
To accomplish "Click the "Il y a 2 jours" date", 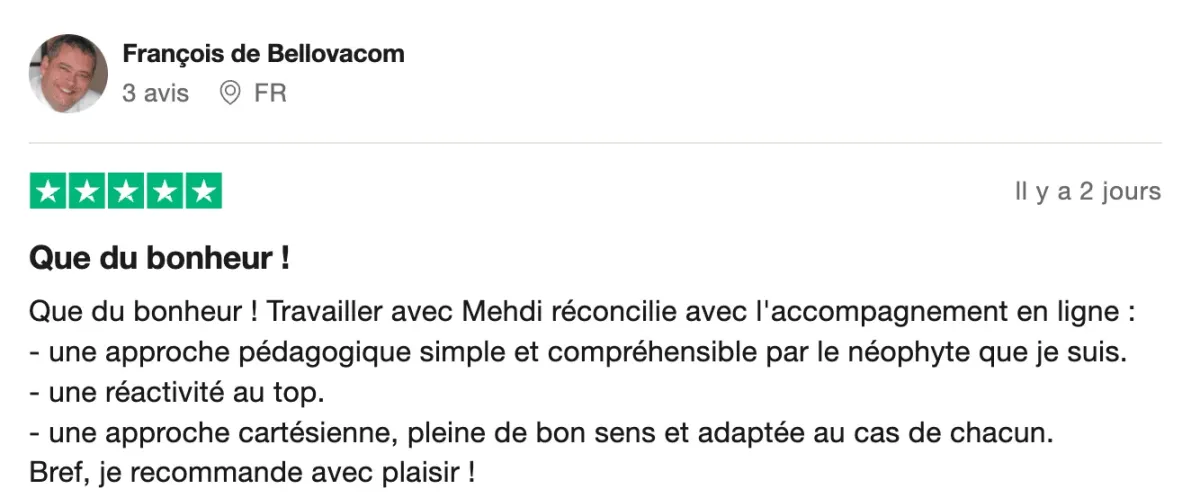I will coord(1088,192).
